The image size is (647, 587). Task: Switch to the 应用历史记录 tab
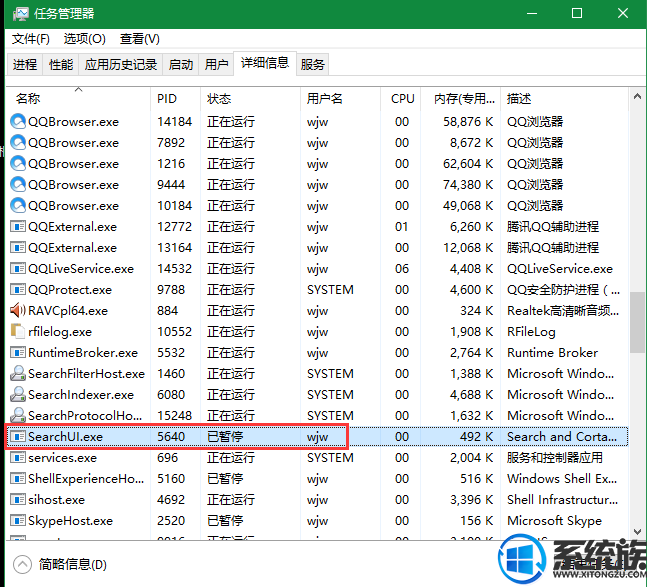tap(120, 64)
